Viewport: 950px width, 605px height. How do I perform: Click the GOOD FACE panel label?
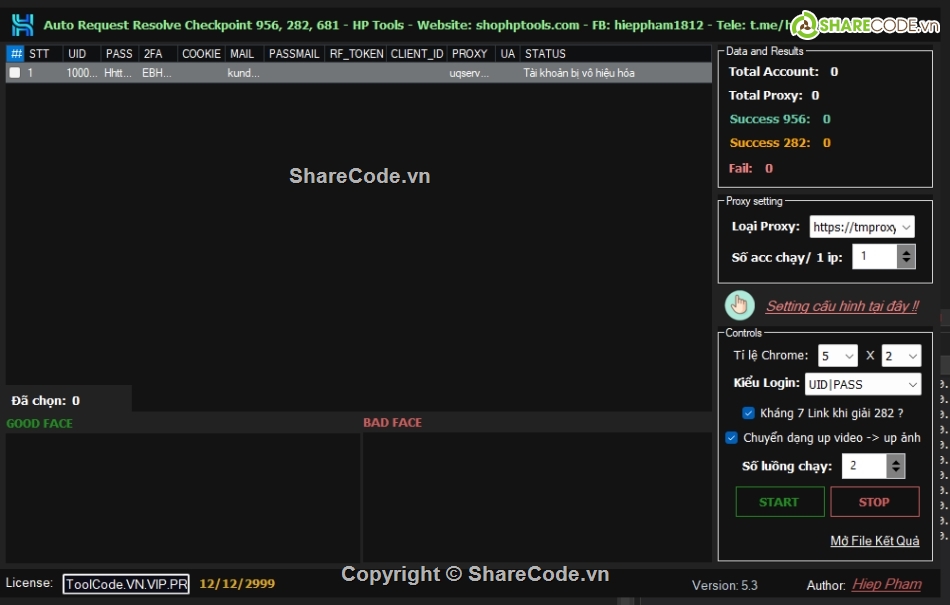pyautogui.click(x=39, y=423)
